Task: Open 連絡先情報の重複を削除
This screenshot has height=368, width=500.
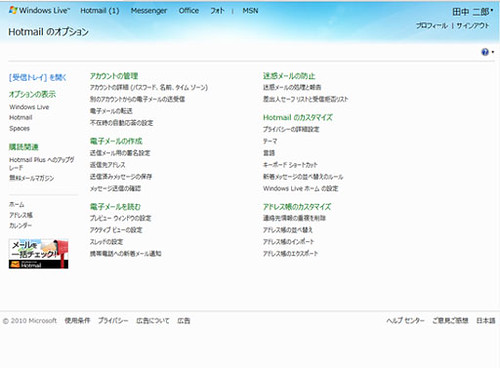Action: (x=294, y=218)
